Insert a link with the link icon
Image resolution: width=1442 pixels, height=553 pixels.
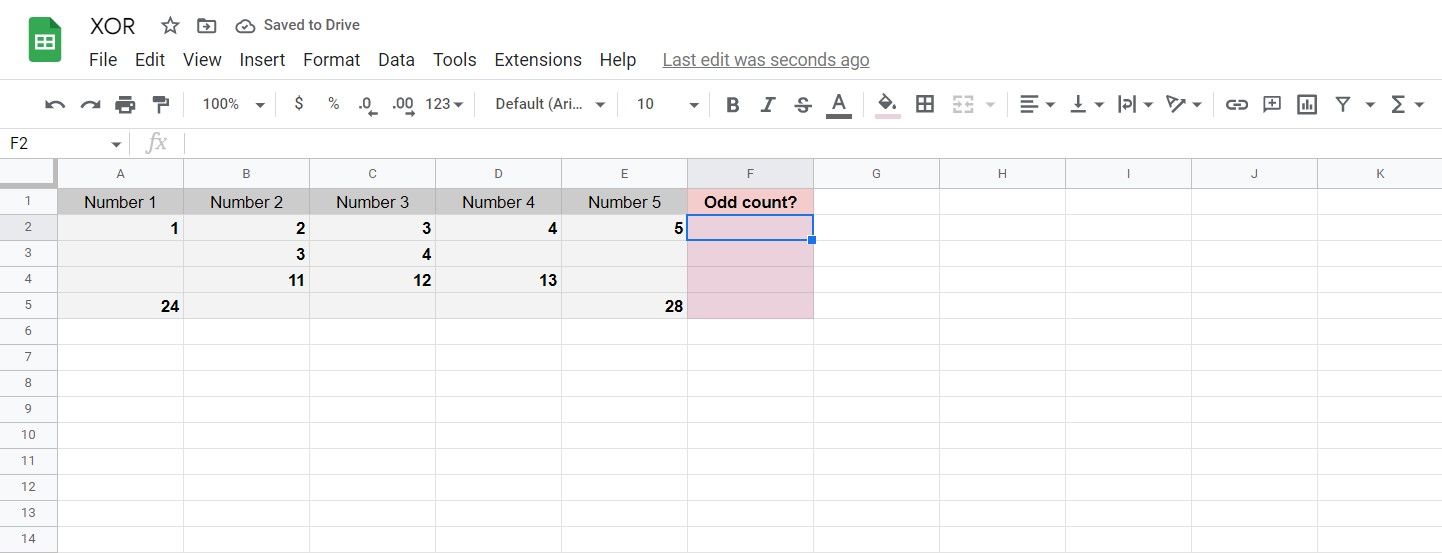[x=1237, y=104]
